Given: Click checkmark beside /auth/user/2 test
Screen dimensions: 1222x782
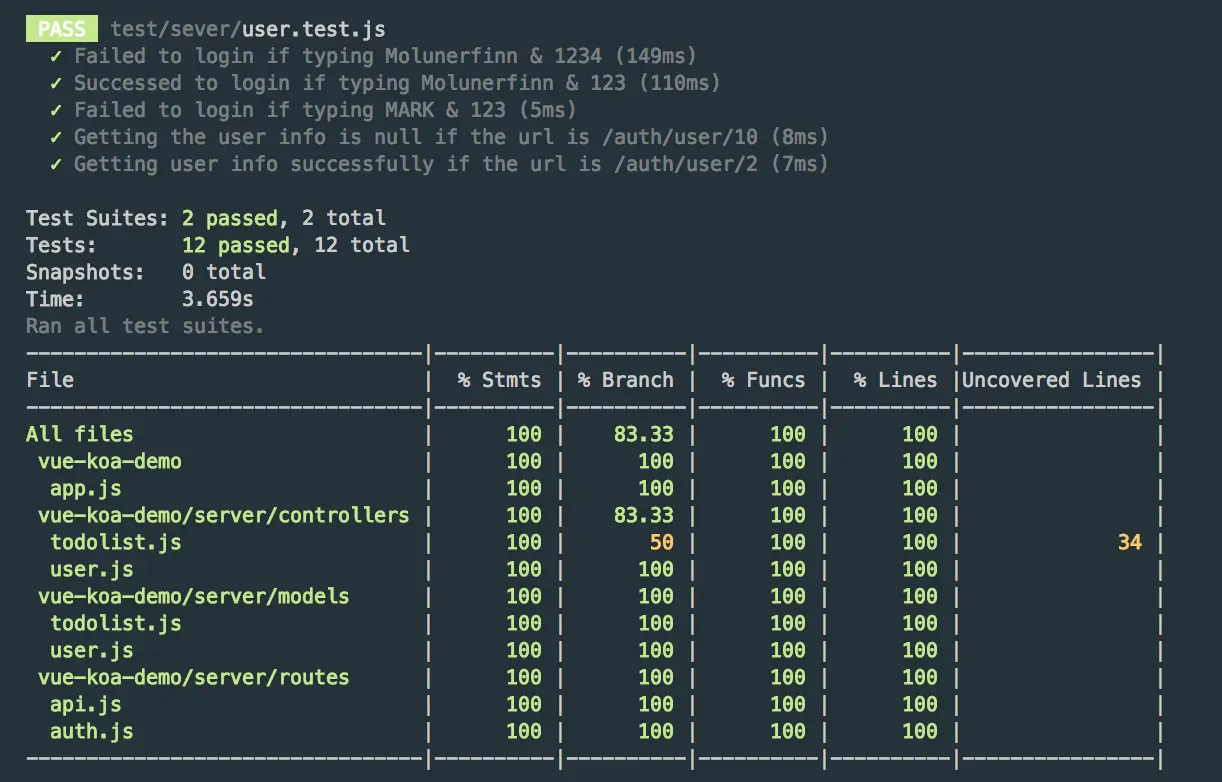Looking at the screenshot, I should 56,164.
